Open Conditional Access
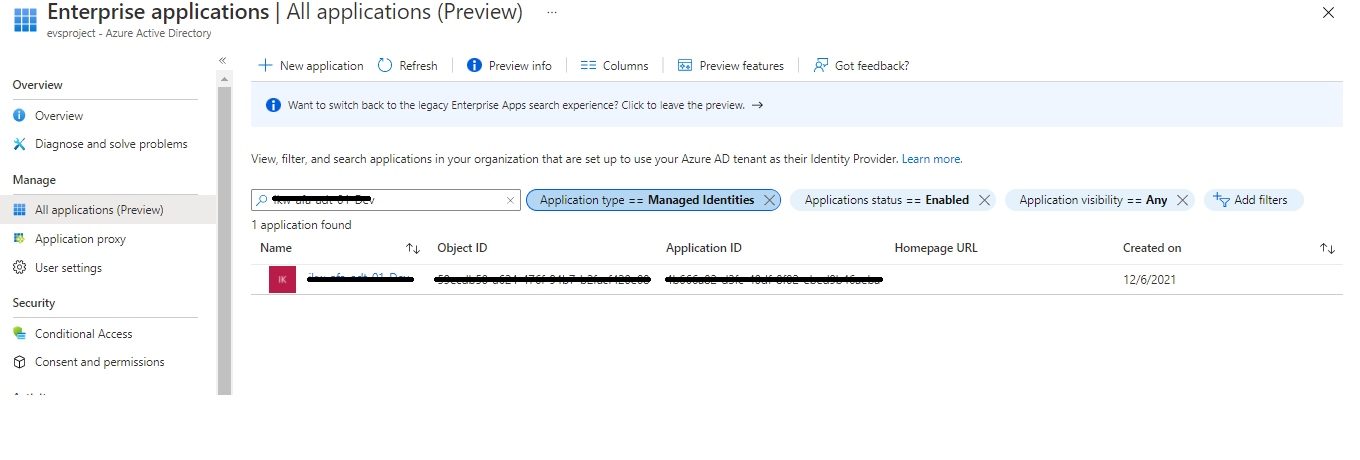This screenshot has height=460, width=1360. point(84,334)
